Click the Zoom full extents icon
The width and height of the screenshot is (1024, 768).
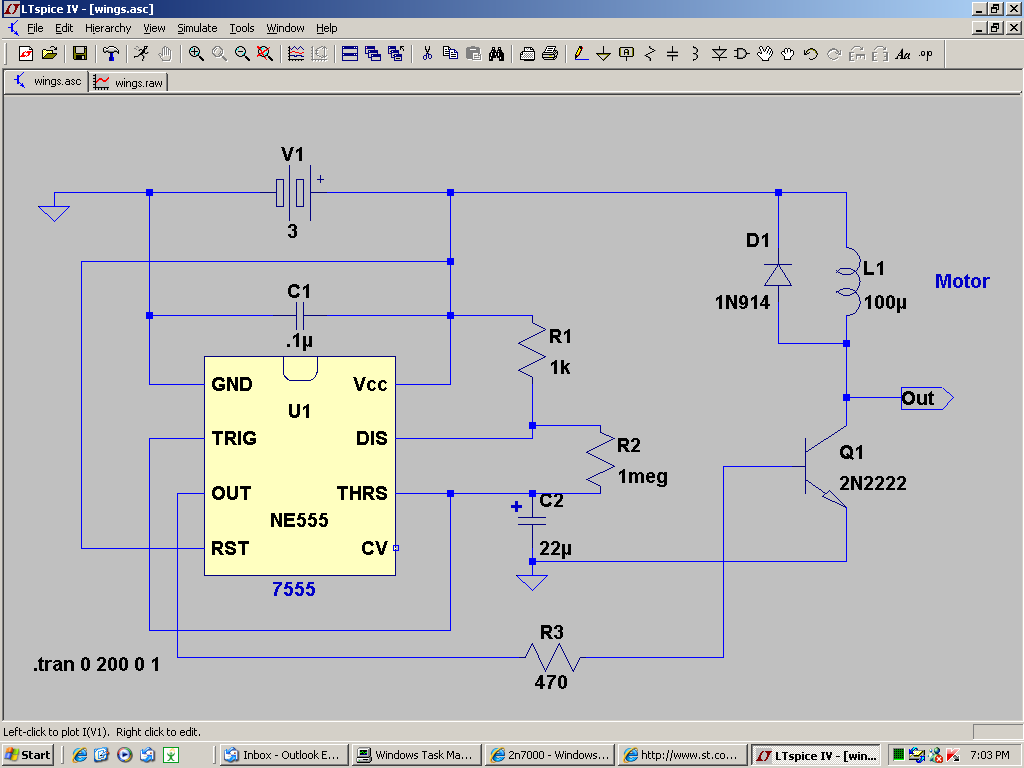(x=264, y=54)
